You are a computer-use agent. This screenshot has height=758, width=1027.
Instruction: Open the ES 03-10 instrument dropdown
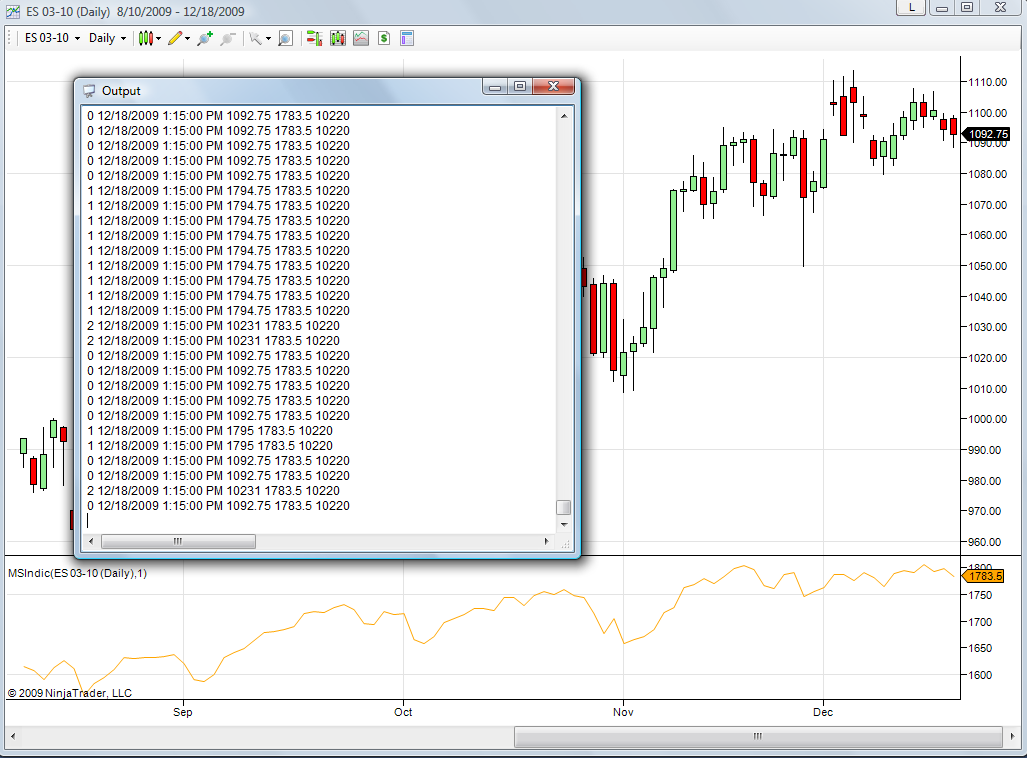52,38
